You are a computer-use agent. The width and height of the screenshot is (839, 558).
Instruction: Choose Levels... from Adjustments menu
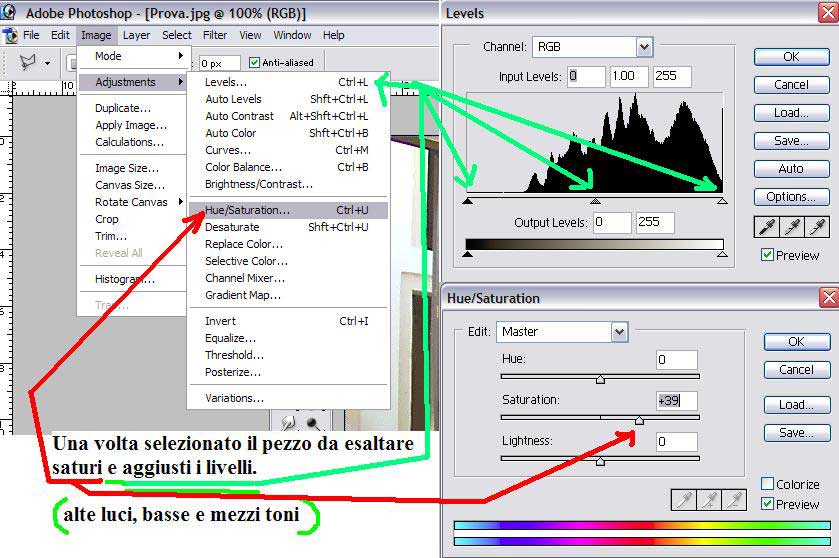pyautogui.click(x=288, y=82)
